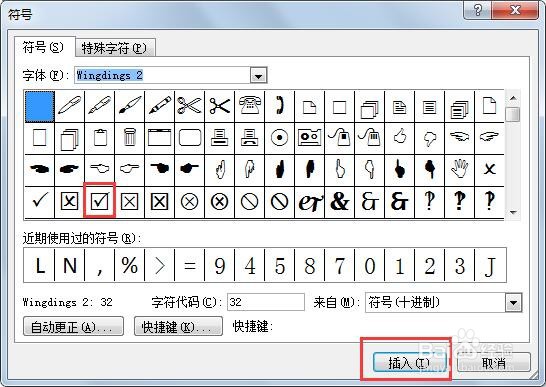
Task: Click the 插入(I) button
Action: pyautogui.click(x=409, y=363)
